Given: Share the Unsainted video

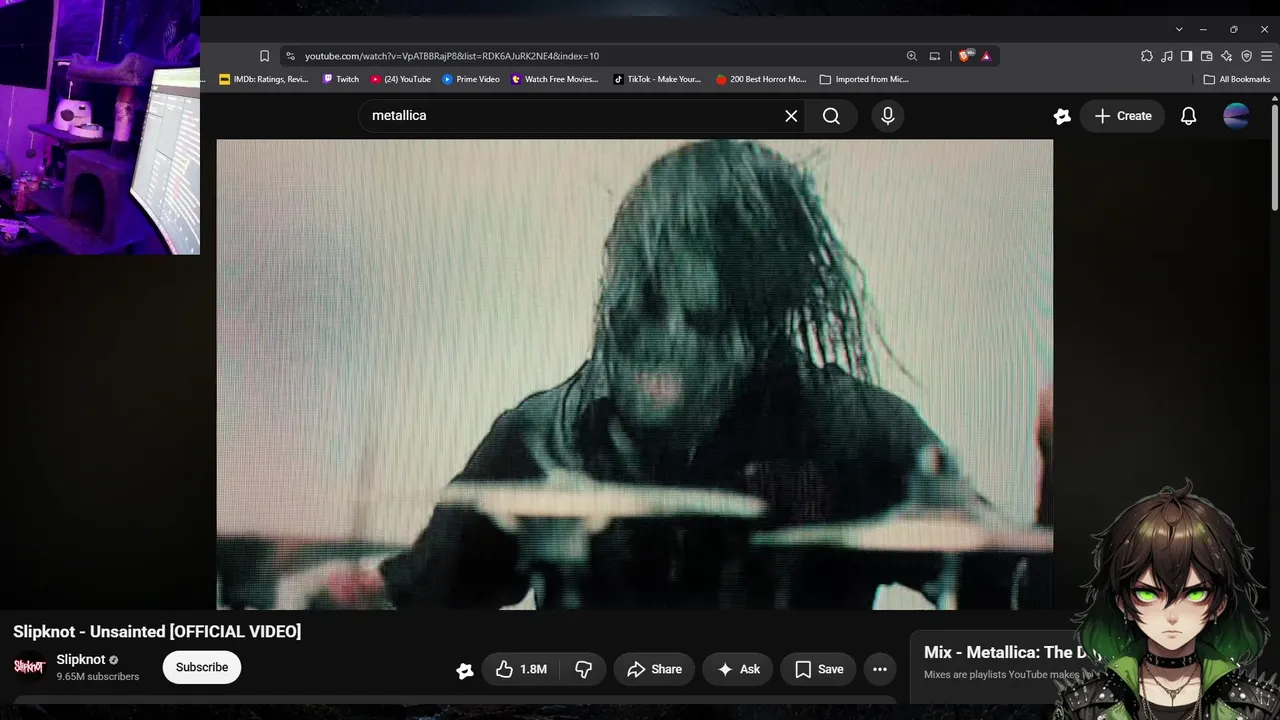Looking at the screenshot, I should pyautogui.click(x=654, y=669).
